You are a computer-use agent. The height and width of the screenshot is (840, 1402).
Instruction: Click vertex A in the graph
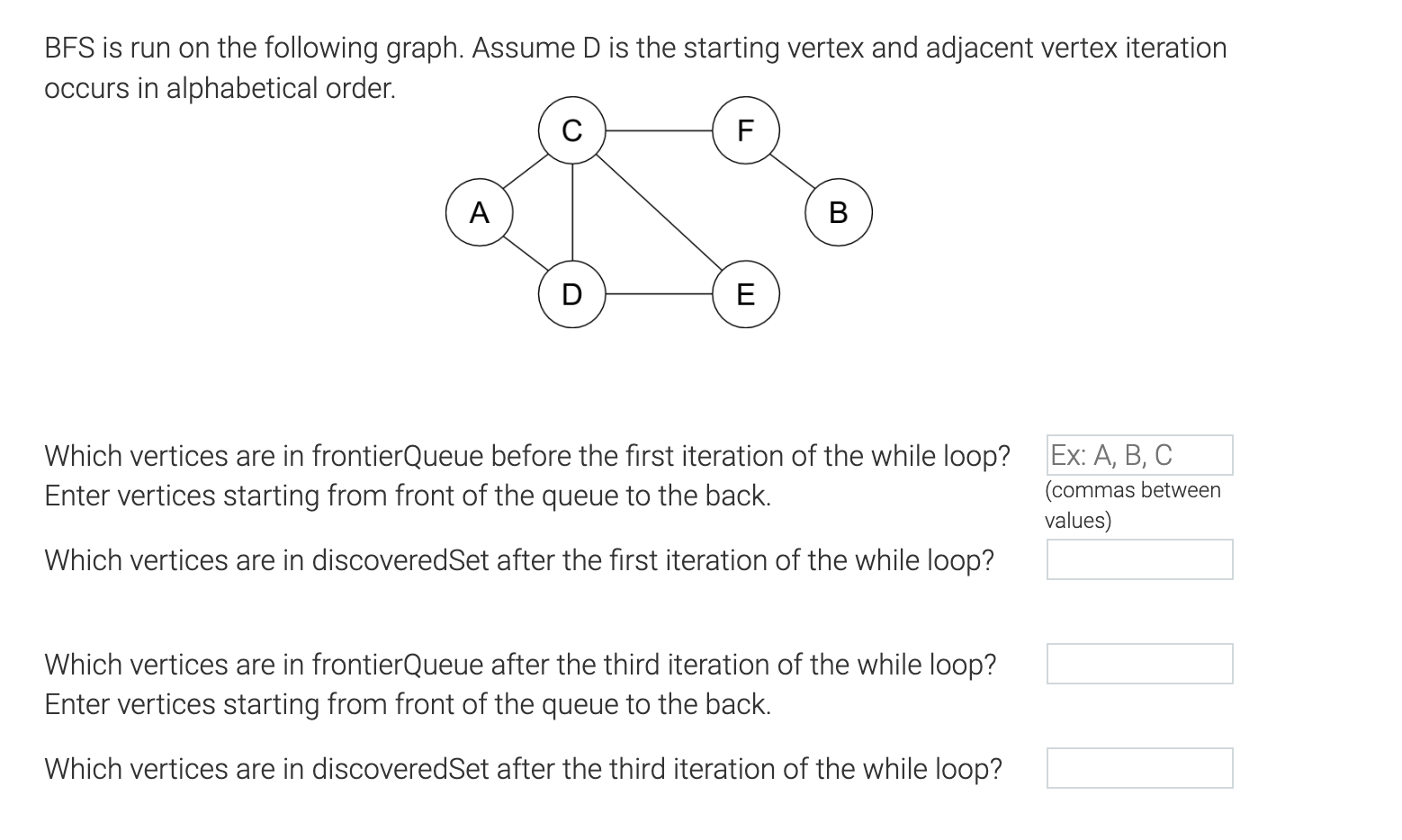pyautogui.click(x=480, y=212)
